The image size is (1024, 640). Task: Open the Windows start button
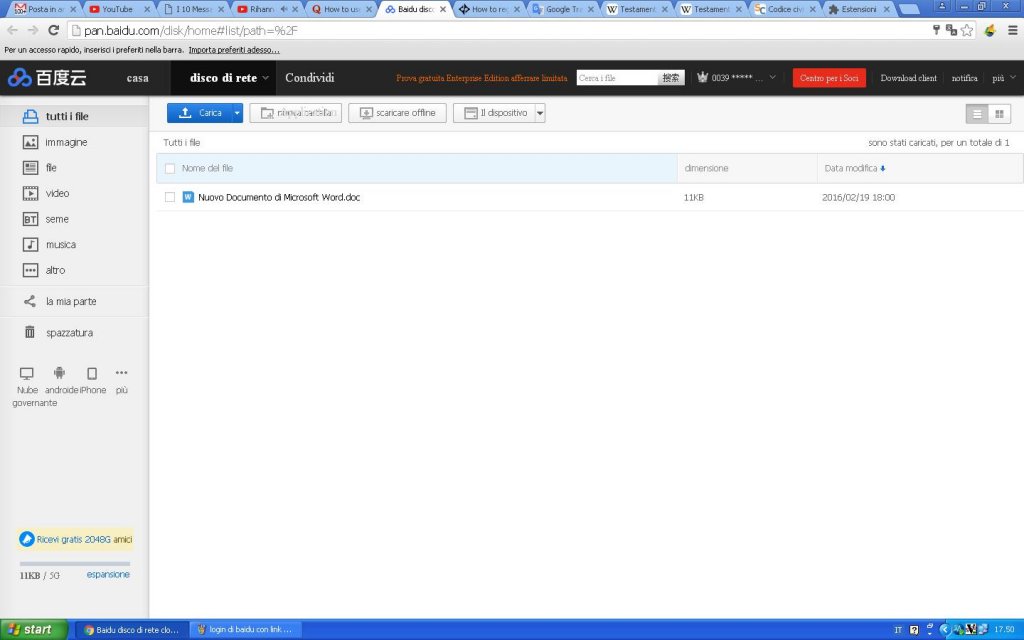34,630
